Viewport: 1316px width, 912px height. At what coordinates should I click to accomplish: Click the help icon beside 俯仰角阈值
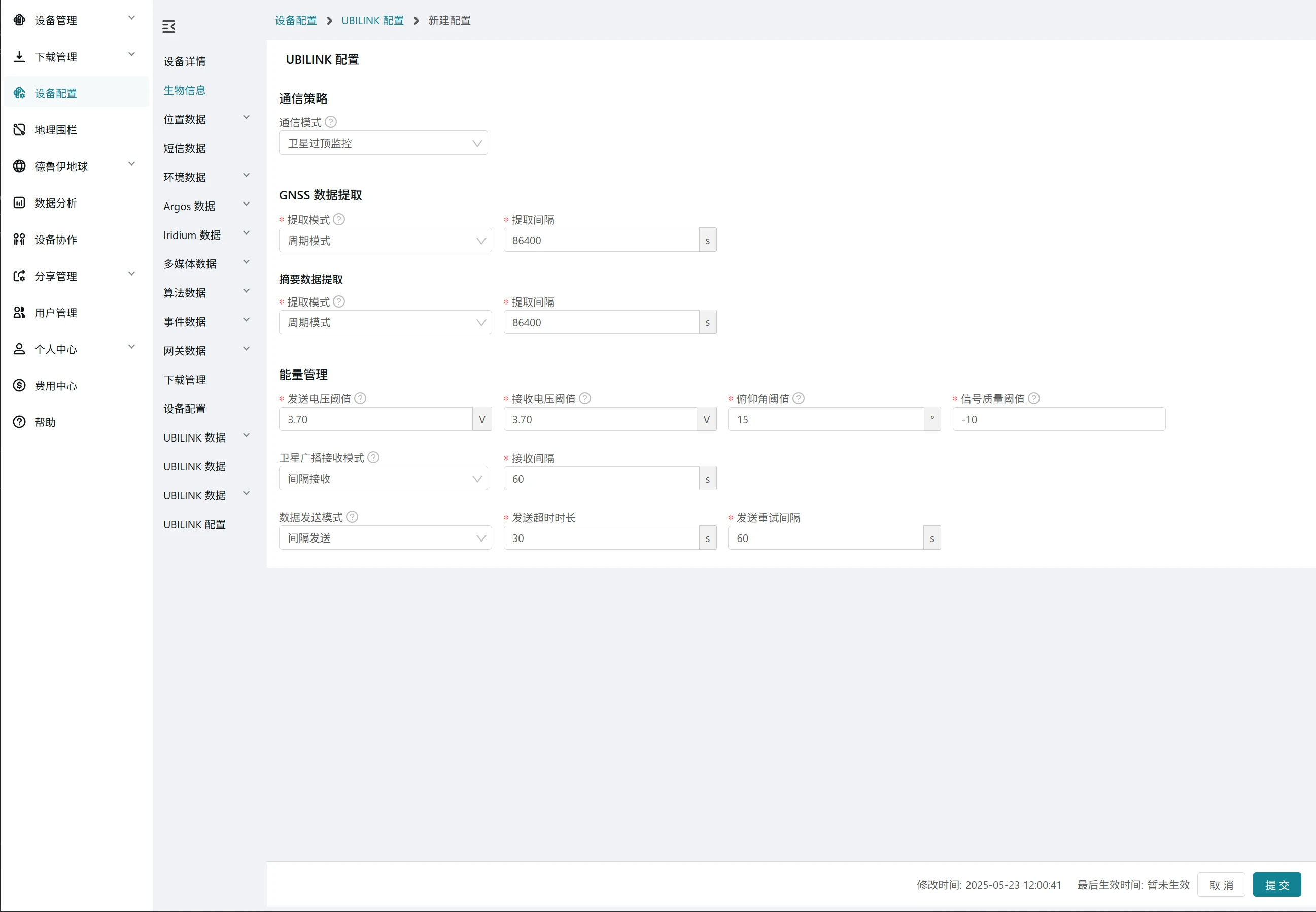coord(799,398)
